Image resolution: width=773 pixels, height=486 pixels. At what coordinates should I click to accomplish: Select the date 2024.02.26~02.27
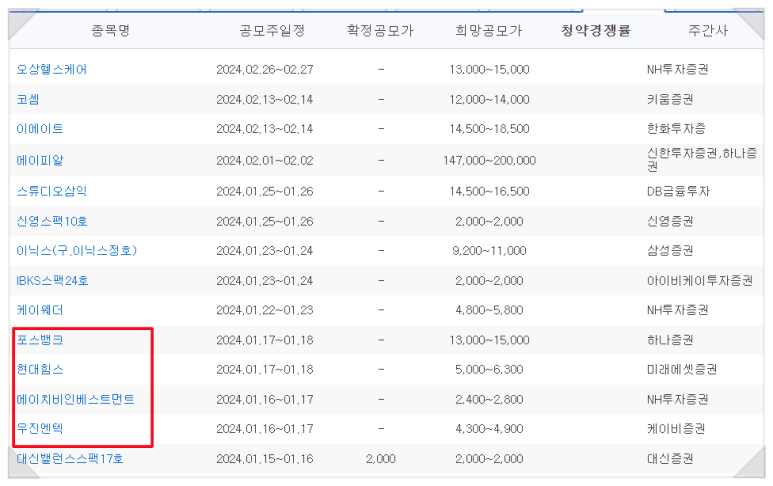(x=265, y=69)
